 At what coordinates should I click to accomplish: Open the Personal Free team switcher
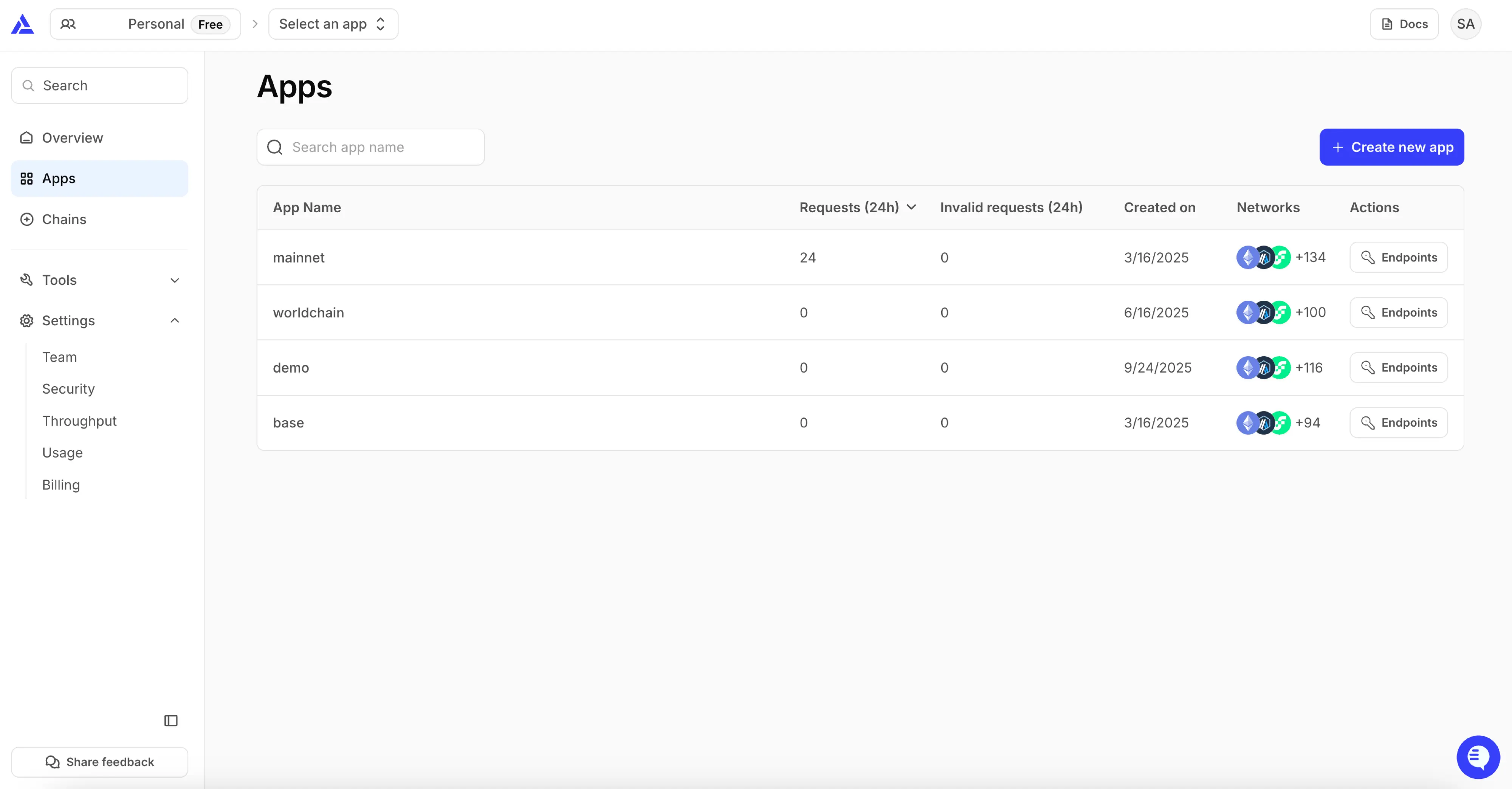tap(145, 24)
